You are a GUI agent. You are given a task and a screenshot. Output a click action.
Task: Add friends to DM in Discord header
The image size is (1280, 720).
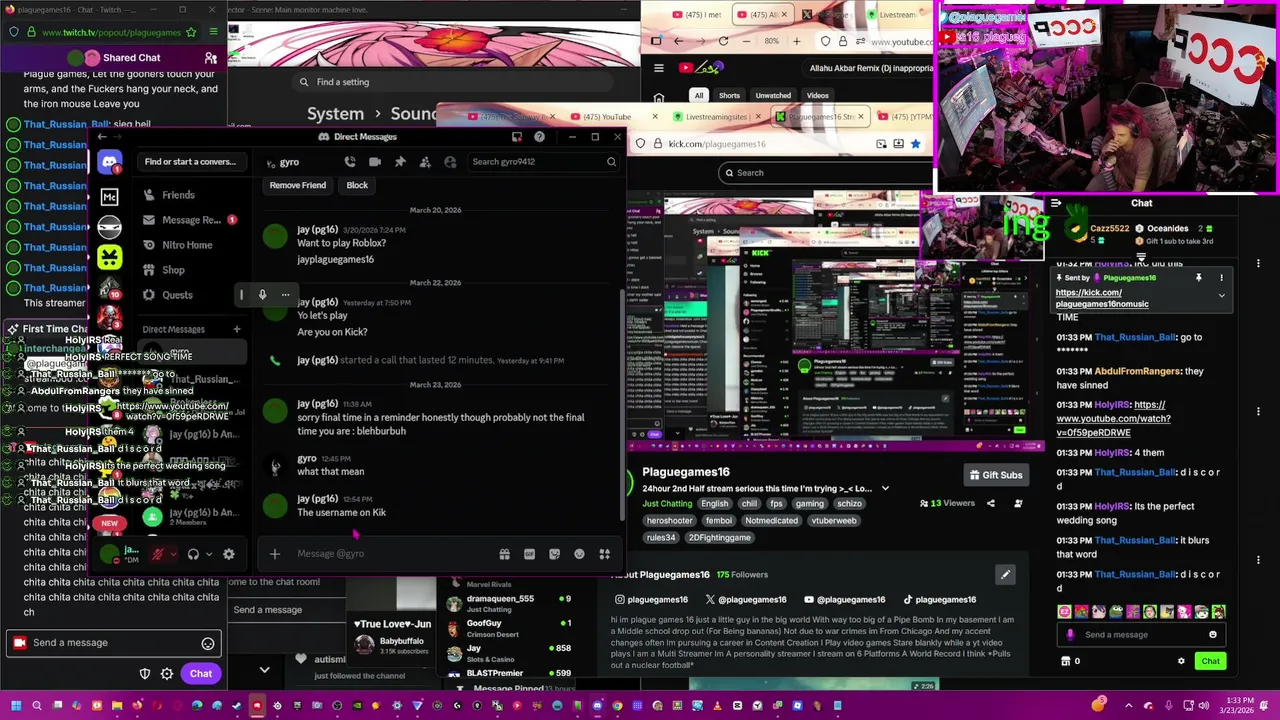point(425,162)
